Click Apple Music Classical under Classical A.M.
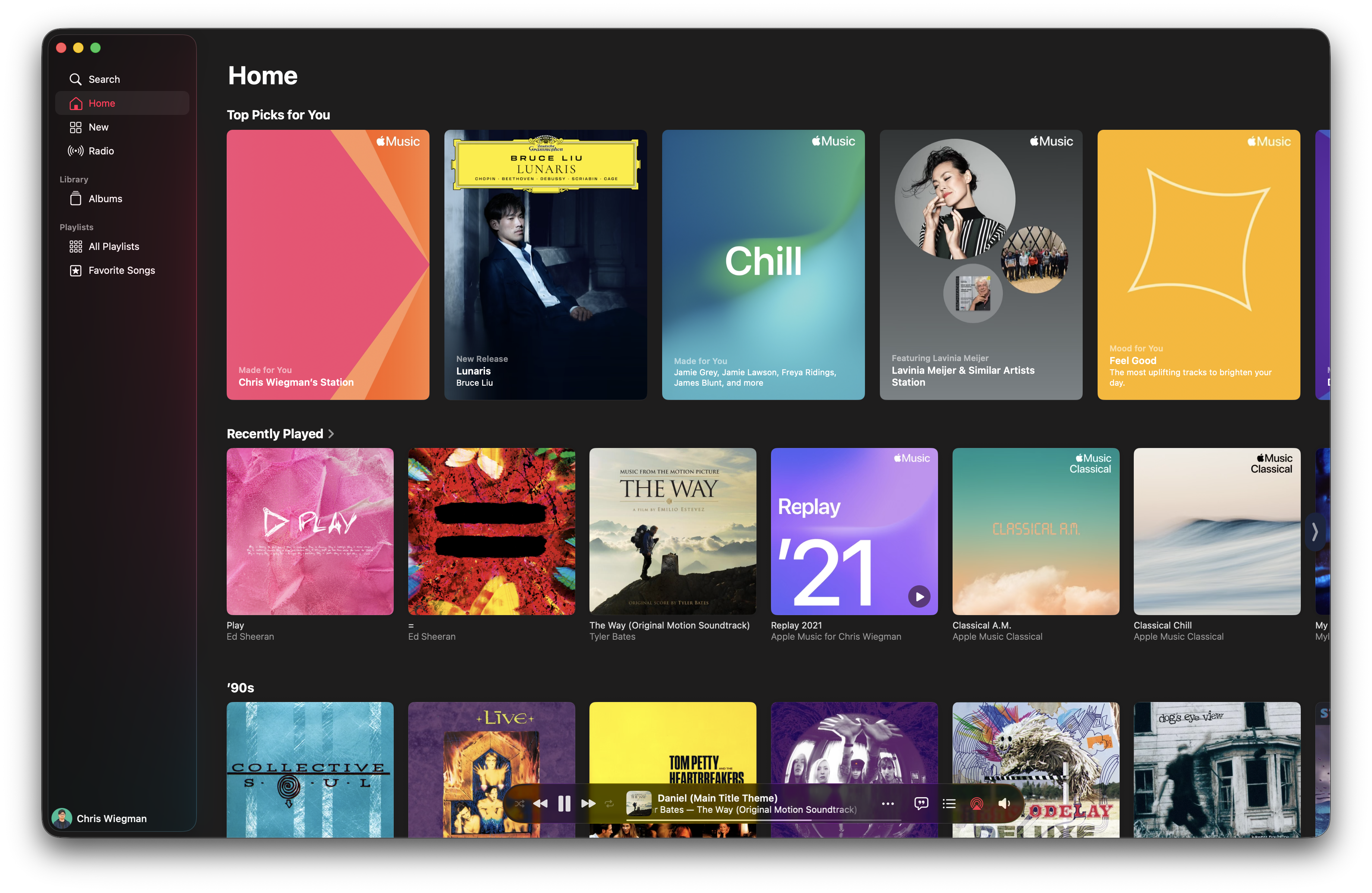This screenshot has height=893, width=1372. pyautogui.click(x=997, y=636)
